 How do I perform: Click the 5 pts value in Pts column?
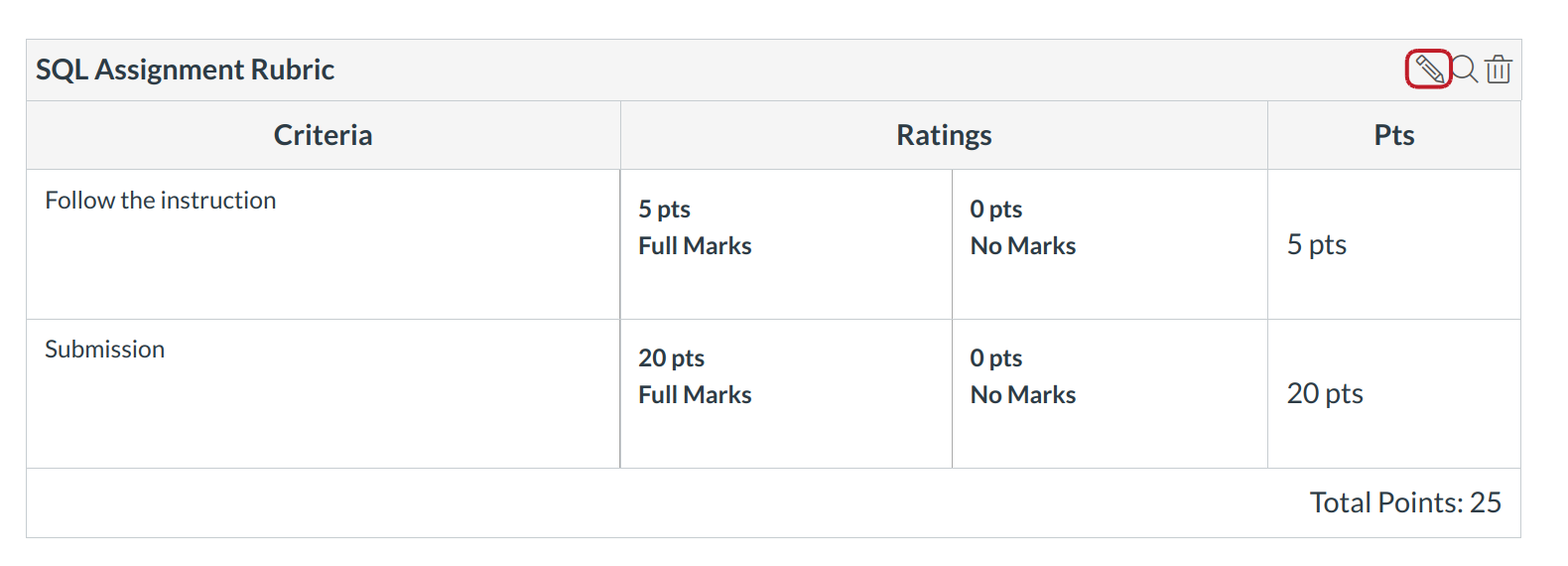[x=1316, y=245]
